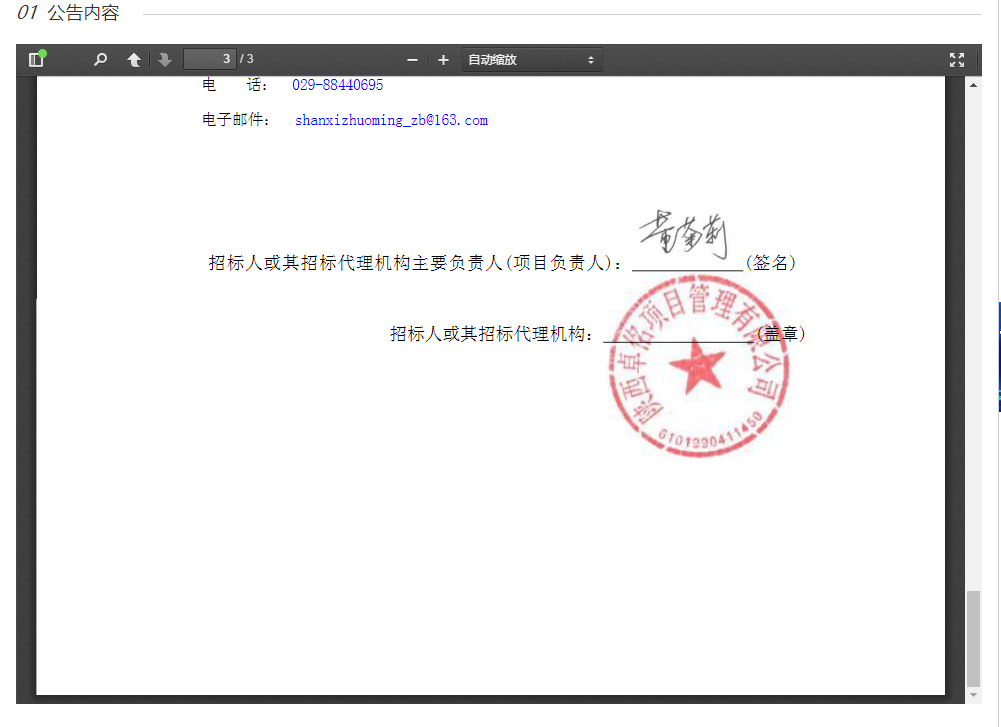Click the vertical scrollbar thumb
Viewport: 1001px width, 727px height.
tap(973, 635)
